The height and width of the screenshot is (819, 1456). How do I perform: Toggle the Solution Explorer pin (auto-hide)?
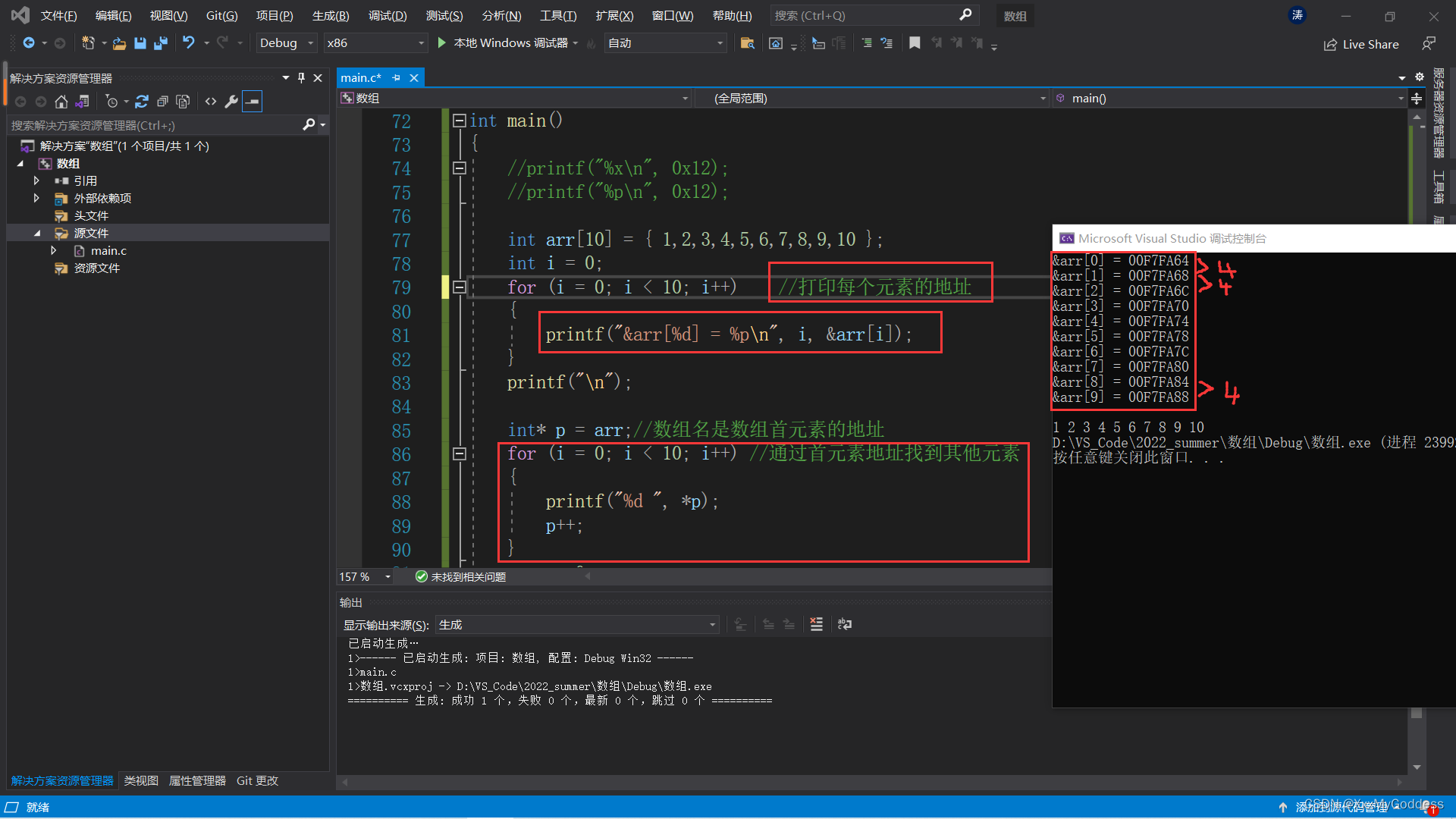pos(301,77)
